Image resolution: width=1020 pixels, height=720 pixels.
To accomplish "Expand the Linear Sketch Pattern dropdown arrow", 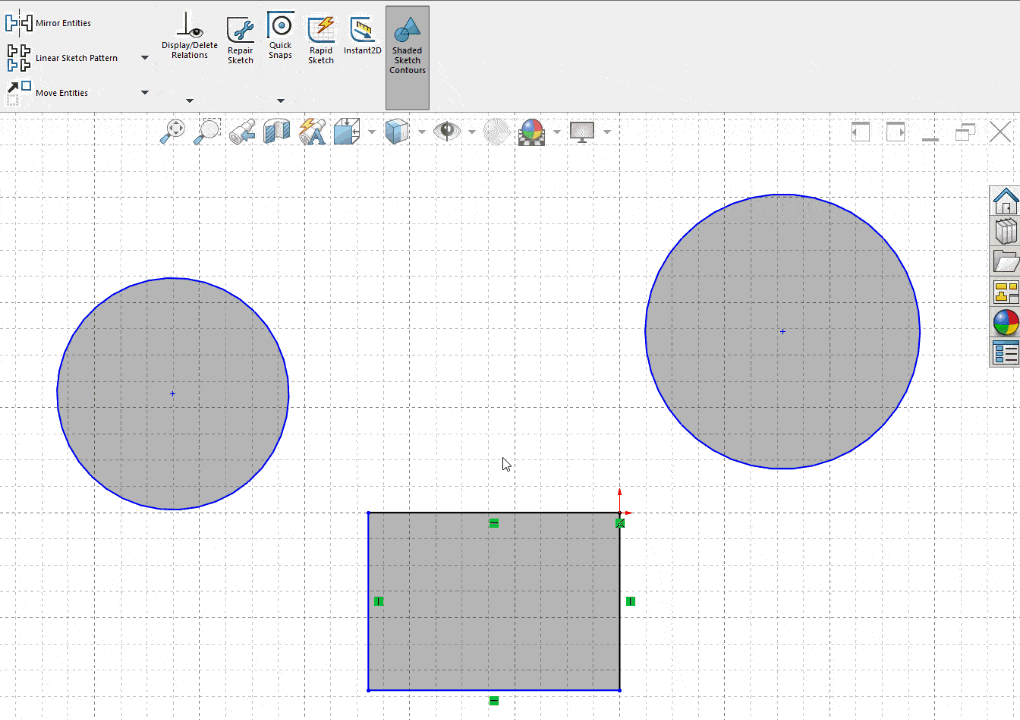I will pos(145,58).
